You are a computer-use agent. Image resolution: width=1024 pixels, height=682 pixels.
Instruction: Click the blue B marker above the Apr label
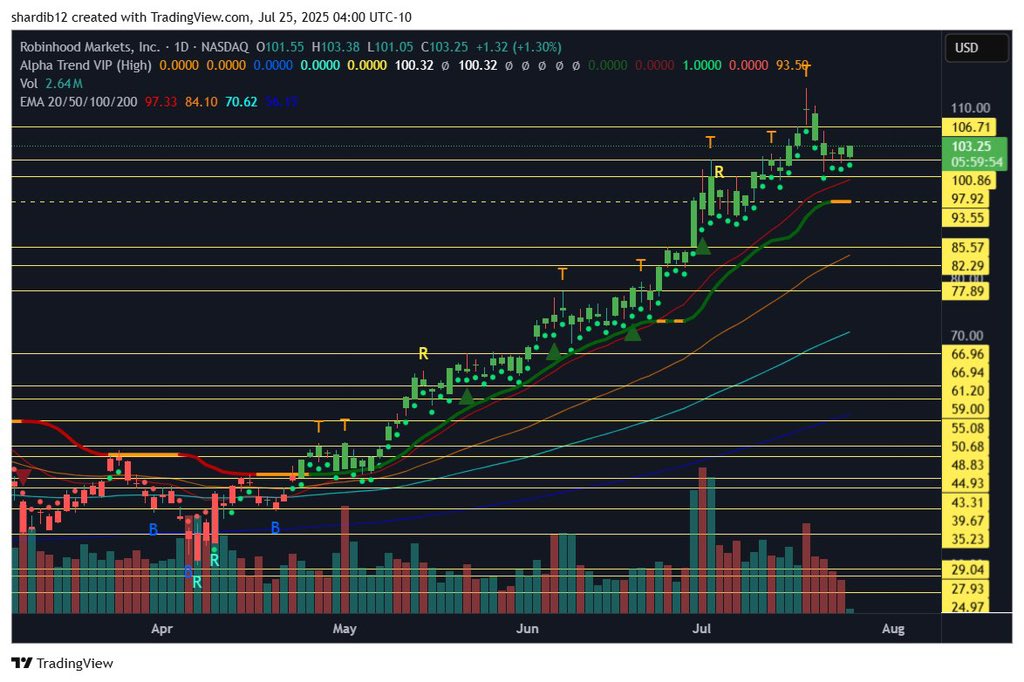tap(153, 530)
